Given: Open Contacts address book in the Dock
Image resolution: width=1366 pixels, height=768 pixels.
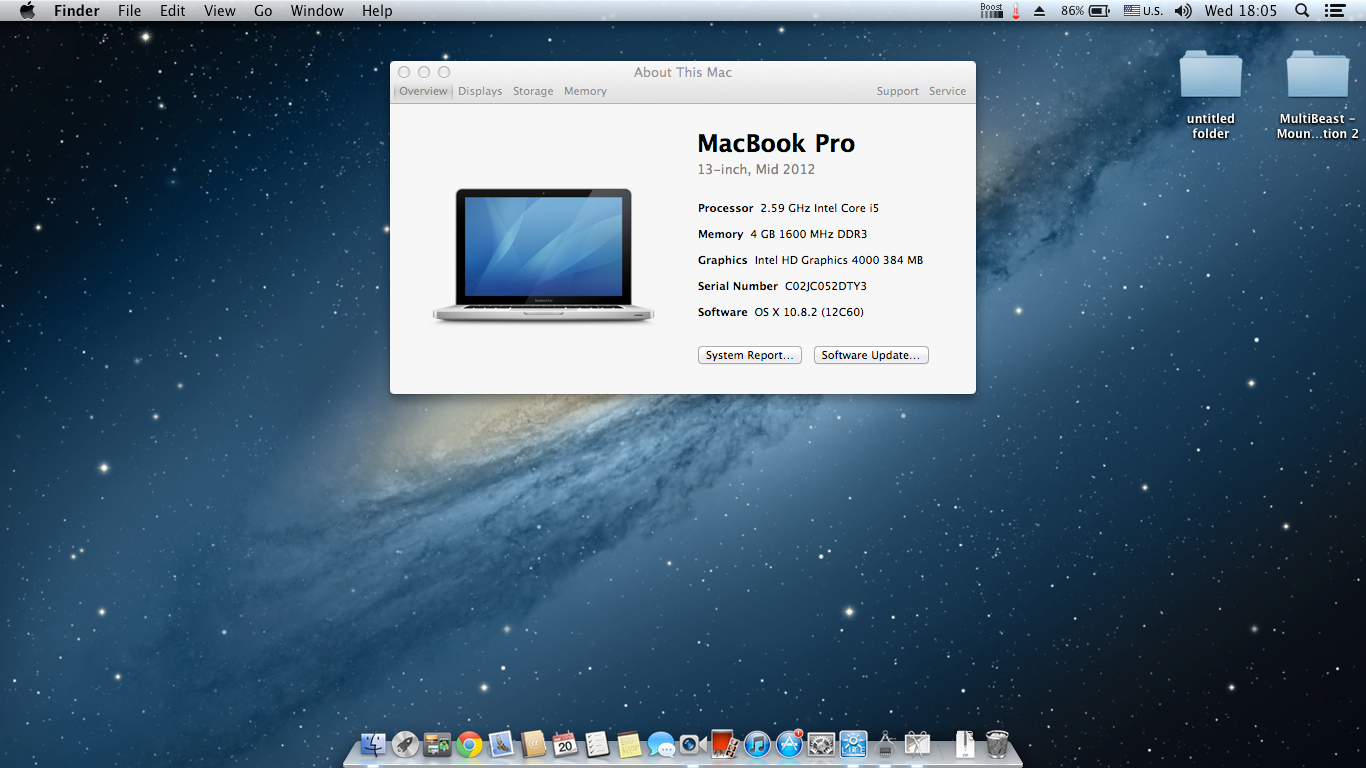Looking at the screenshot, I should tap(533, 744).
